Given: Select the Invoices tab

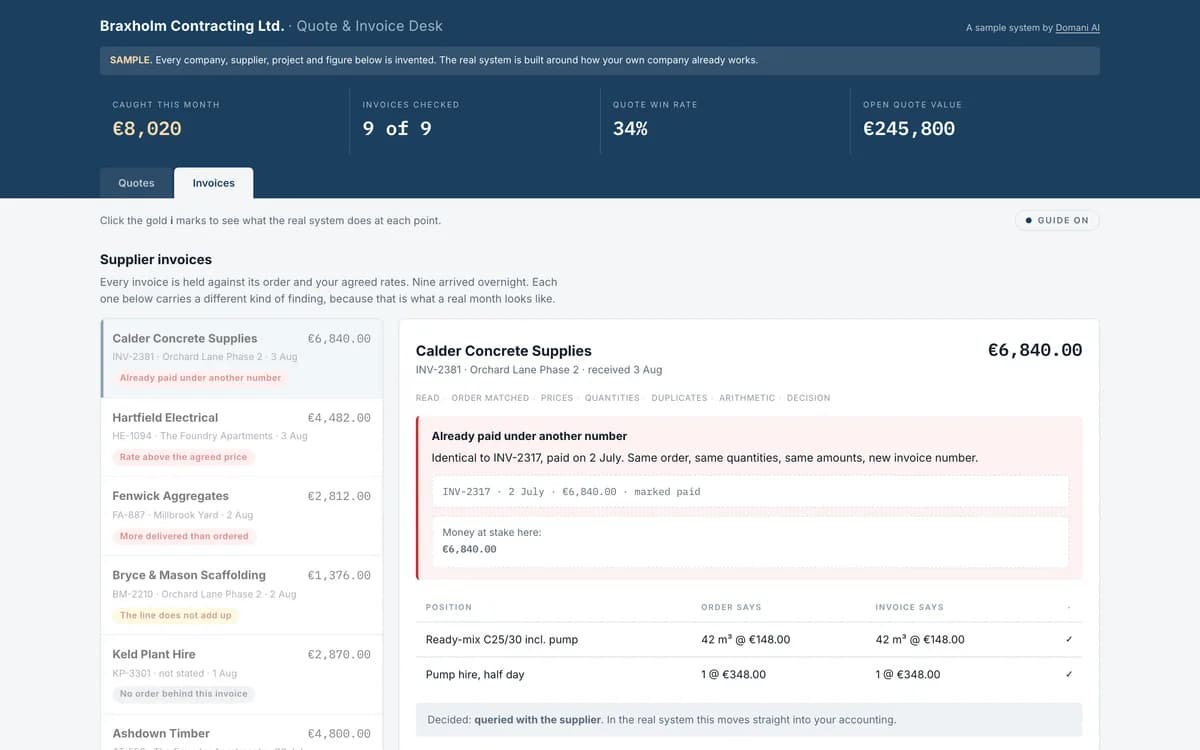Looking at the screenshot, I should pos(214,183).
